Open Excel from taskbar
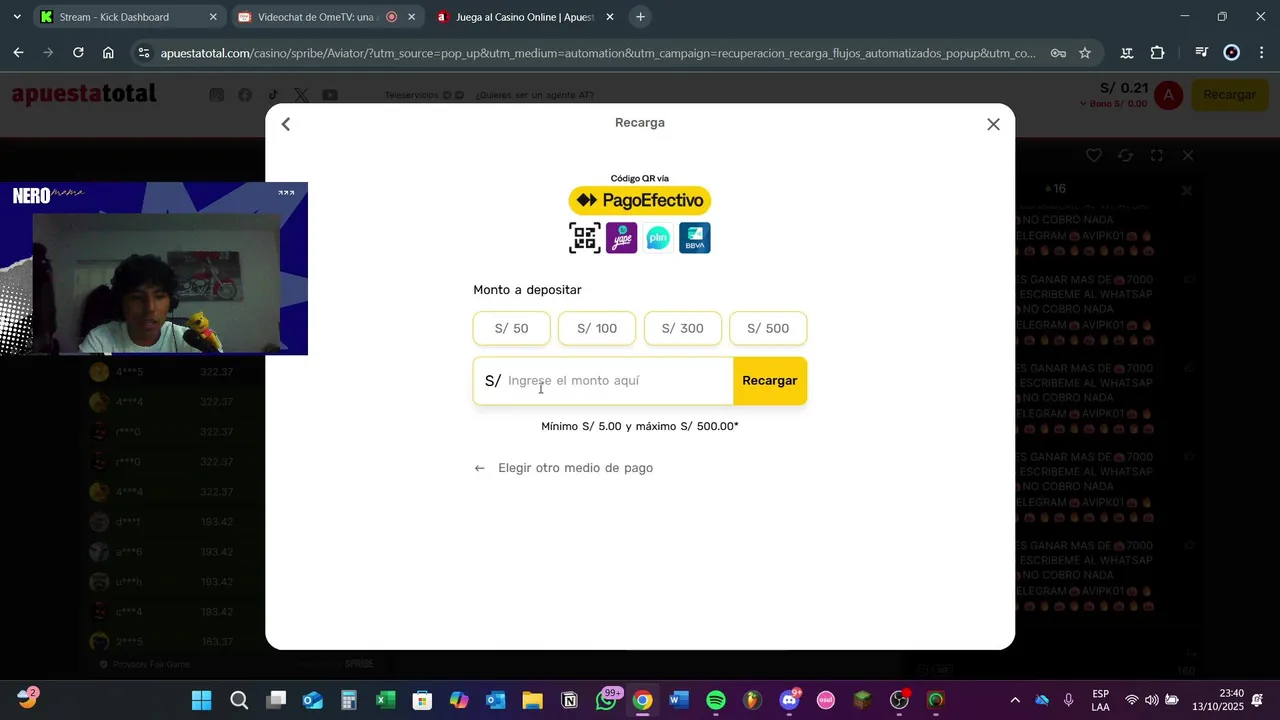 (385, 700)
